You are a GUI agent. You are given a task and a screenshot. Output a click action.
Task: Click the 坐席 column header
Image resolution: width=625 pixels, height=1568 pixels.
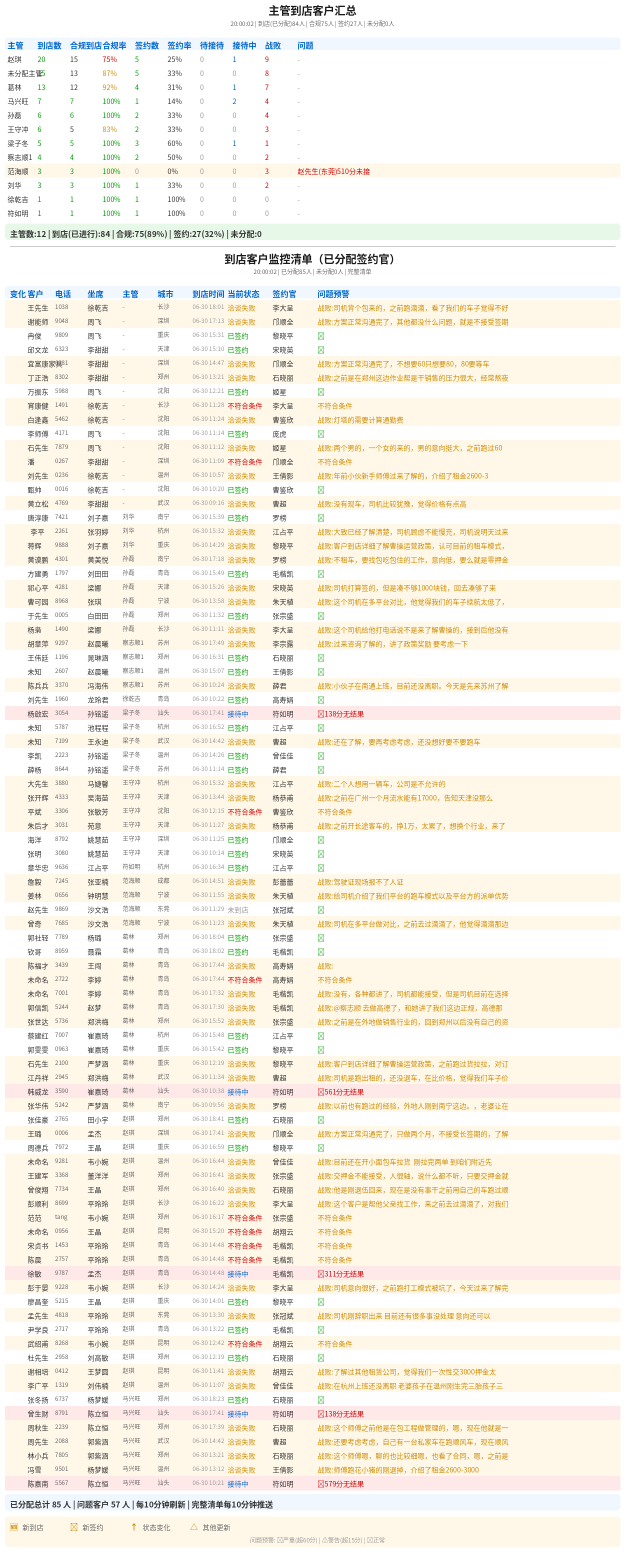tap(95, 294)
